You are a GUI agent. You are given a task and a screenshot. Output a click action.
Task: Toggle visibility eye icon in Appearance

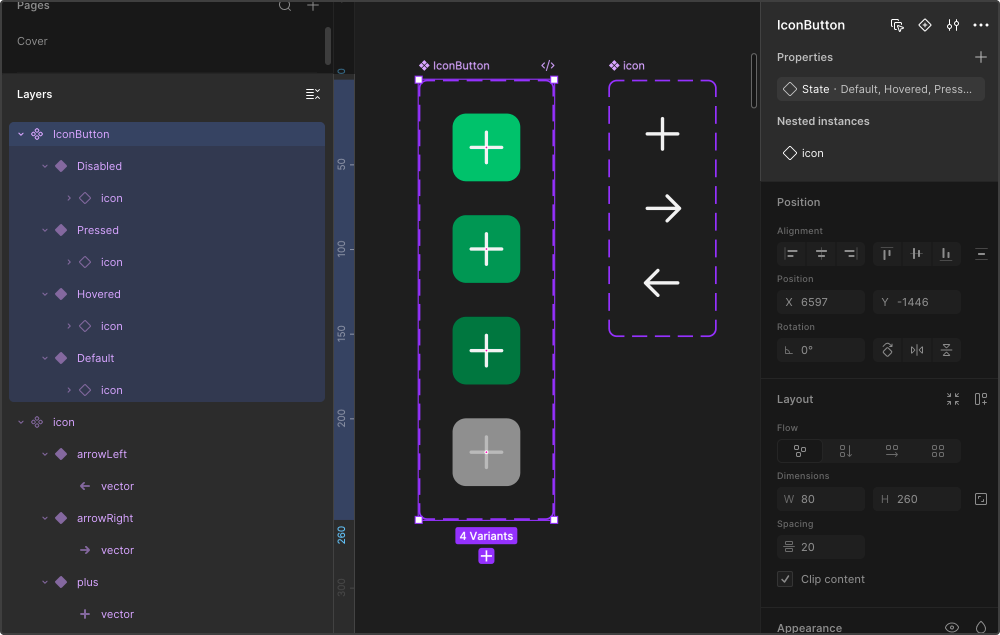[x=952, y=627]
